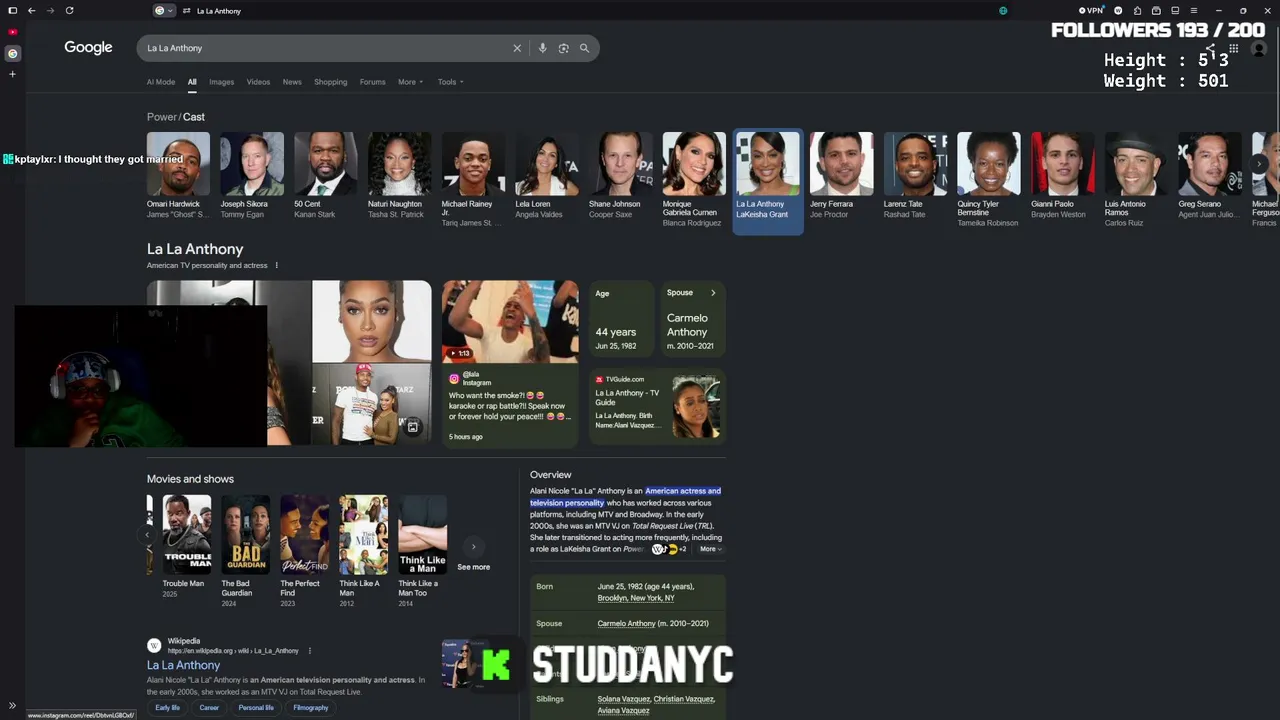Add a new tab with the plus icon

point(12,74)
